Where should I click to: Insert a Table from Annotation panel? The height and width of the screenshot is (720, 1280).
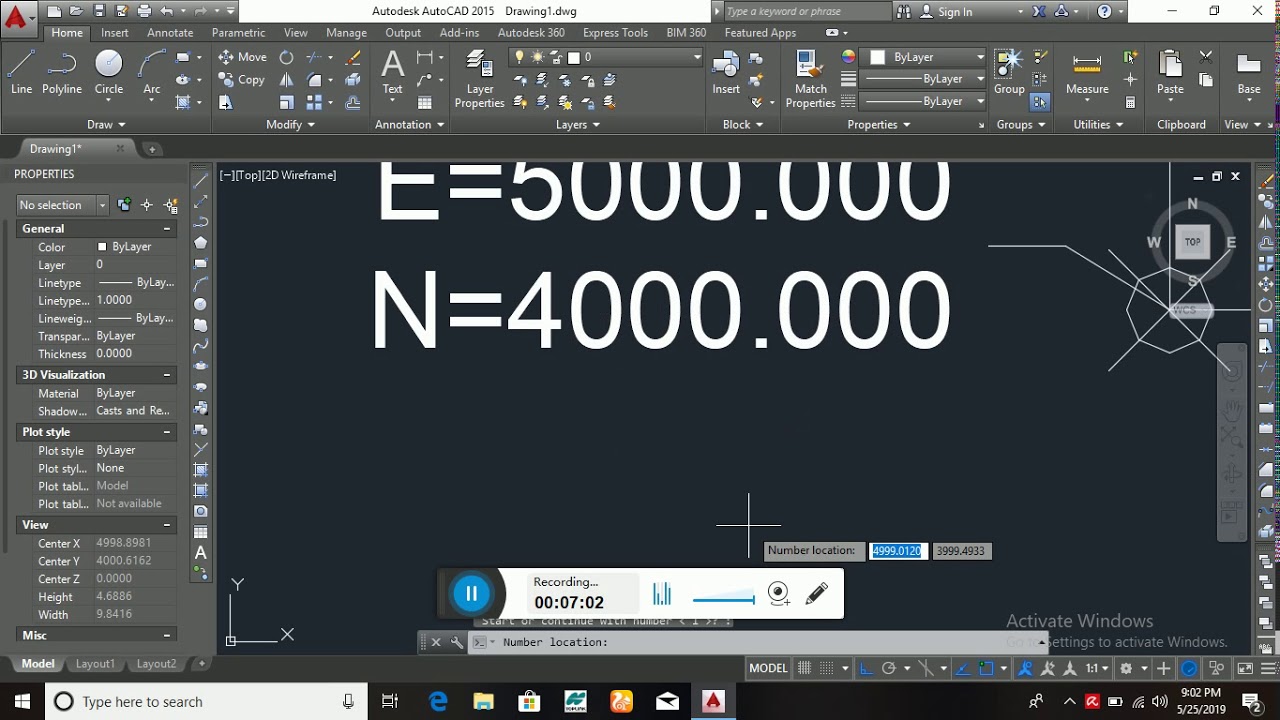425,102
